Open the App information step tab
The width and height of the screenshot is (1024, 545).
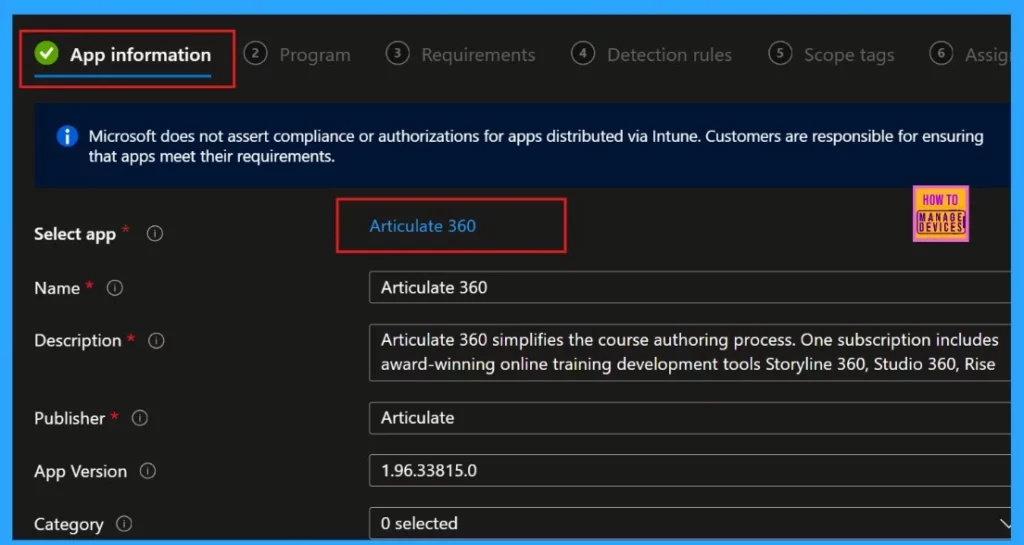(x=123, y=55)
